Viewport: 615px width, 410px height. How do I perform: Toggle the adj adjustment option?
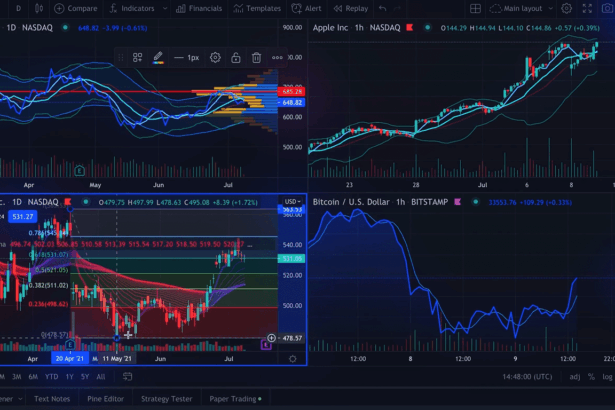[575, 377]
